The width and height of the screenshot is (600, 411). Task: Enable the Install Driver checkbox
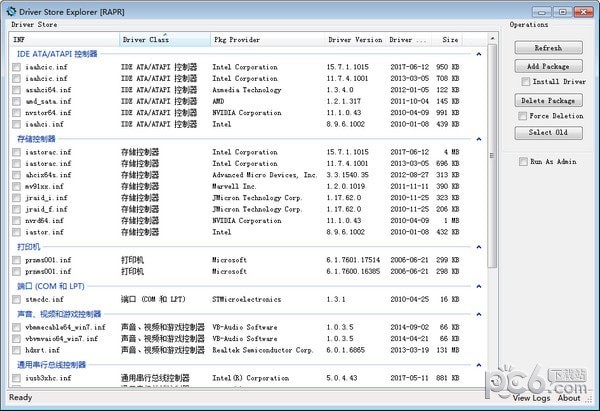(x=526, y=82)
